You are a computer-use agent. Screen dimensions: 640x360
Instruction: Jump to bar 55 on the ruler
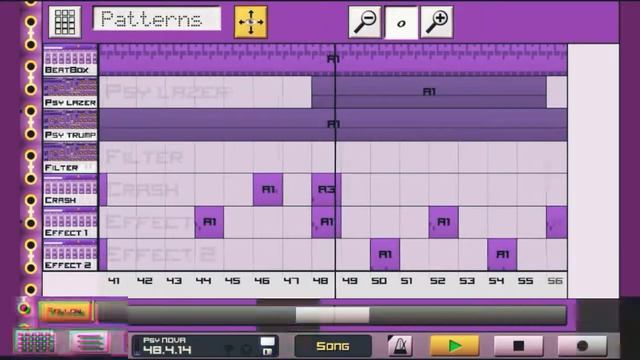pos(525,281)
